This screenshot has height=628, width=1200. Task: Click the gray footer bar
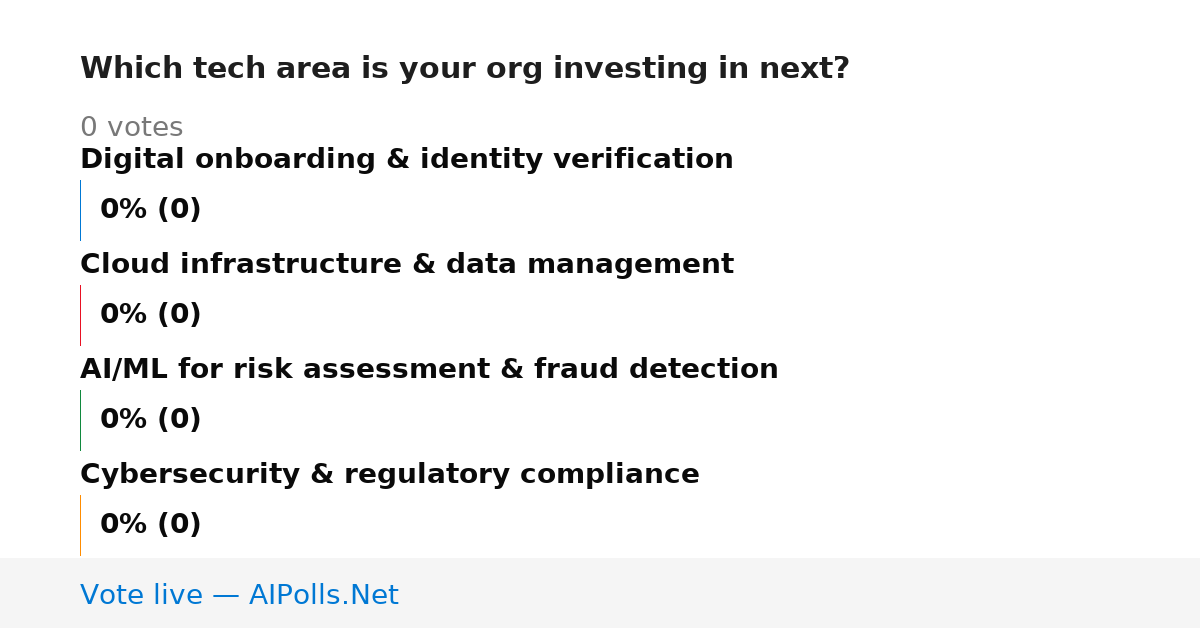coord(600,593)
